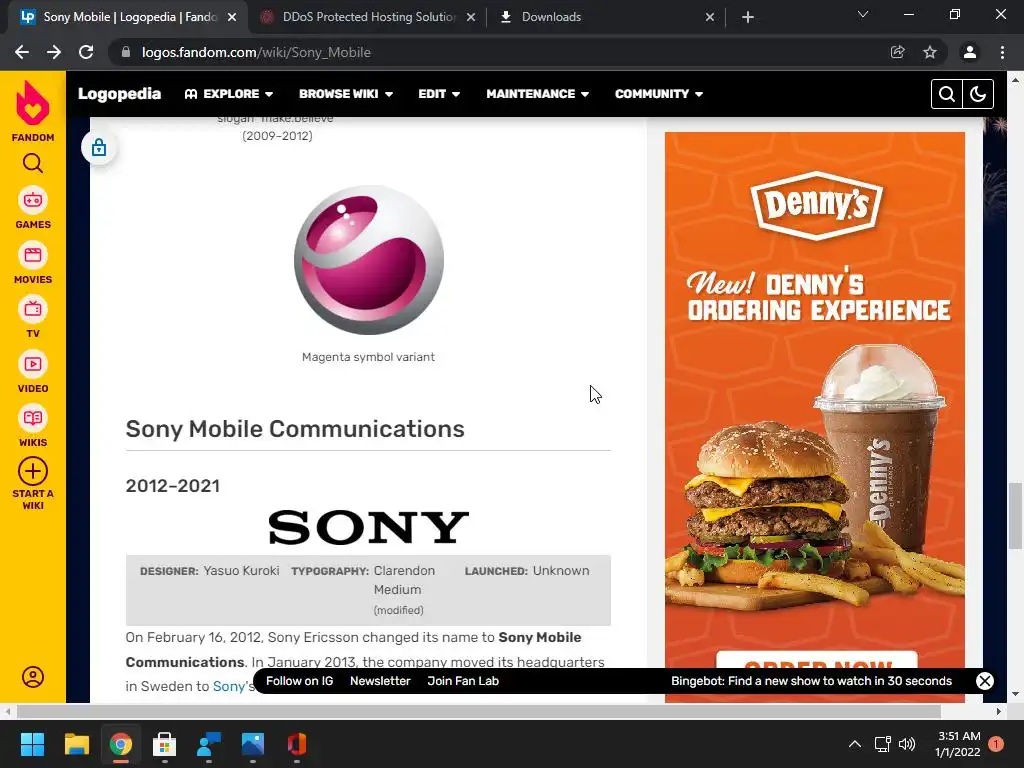1024x768 pixels.
Task: Click the Follow on IG link
Action: point(299,681)
